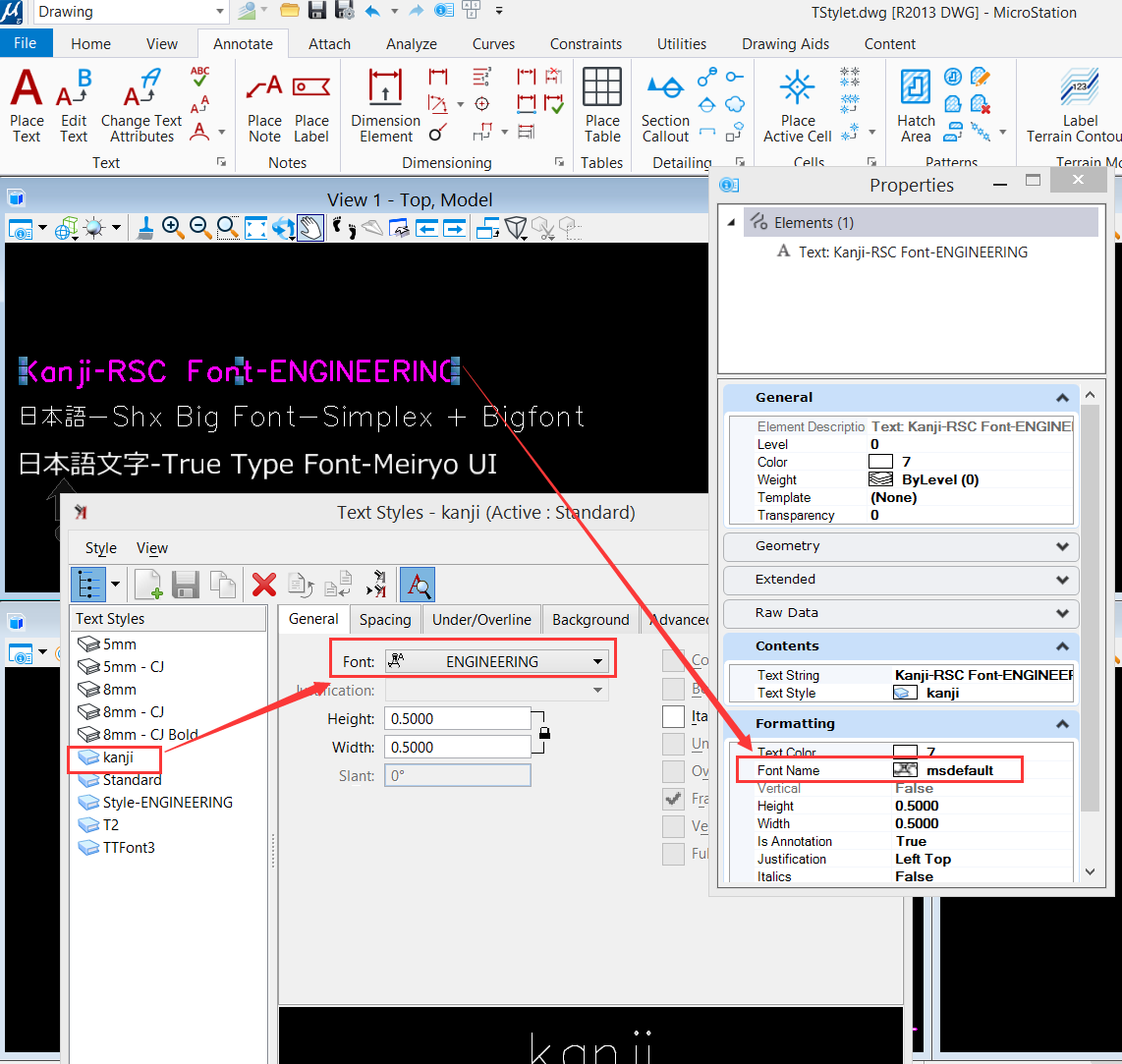Click the Background tab button in Text Styles

coord(590,619)
